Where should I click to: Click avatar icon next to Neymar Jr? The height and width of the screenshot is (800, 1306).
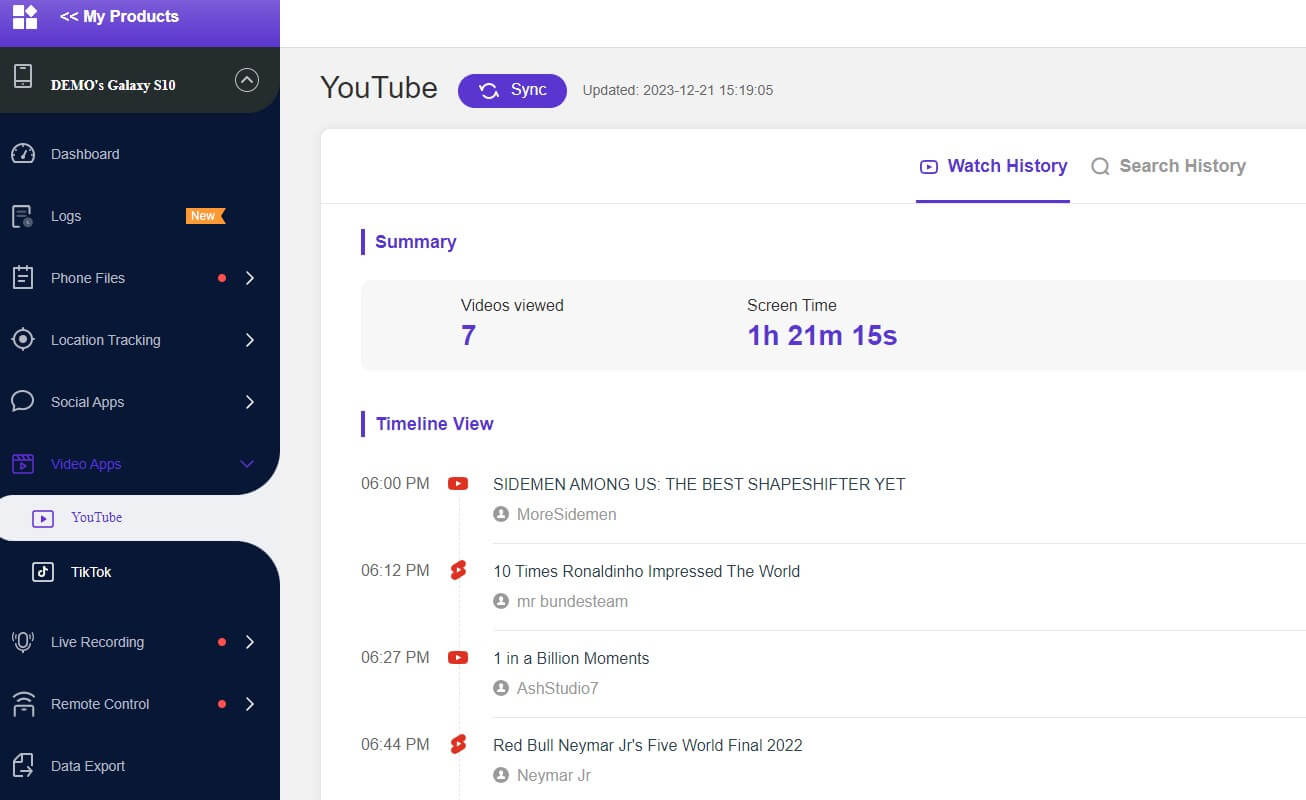(501, 775)
